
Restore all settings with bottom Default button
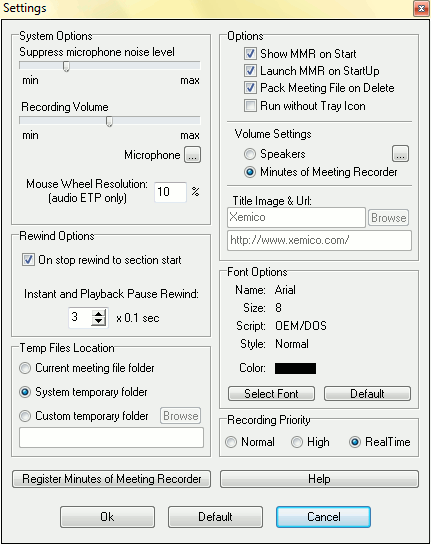click(216, 517)
